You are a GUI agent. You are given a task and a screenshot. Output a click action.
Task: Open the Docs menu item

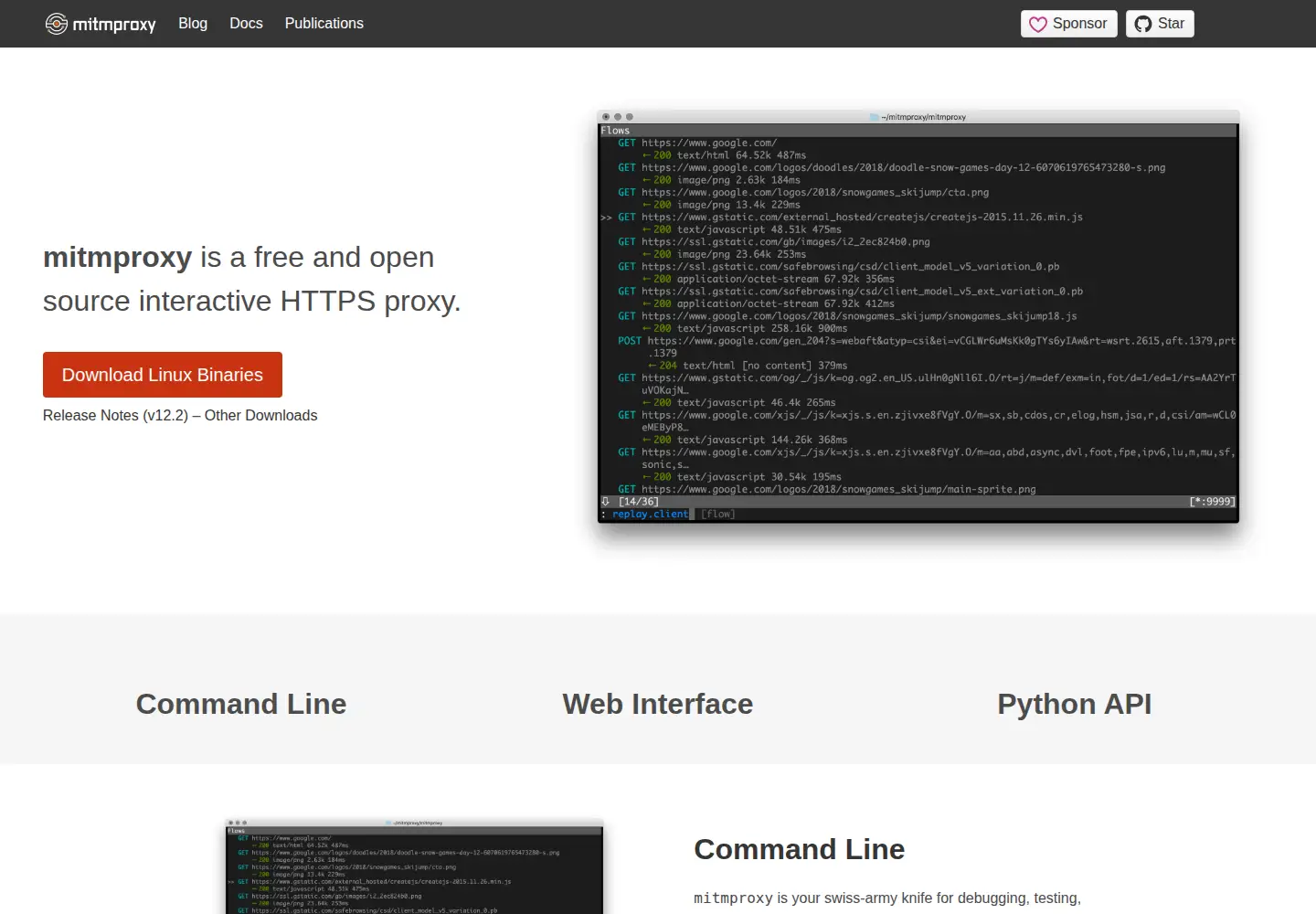(246, 24)
